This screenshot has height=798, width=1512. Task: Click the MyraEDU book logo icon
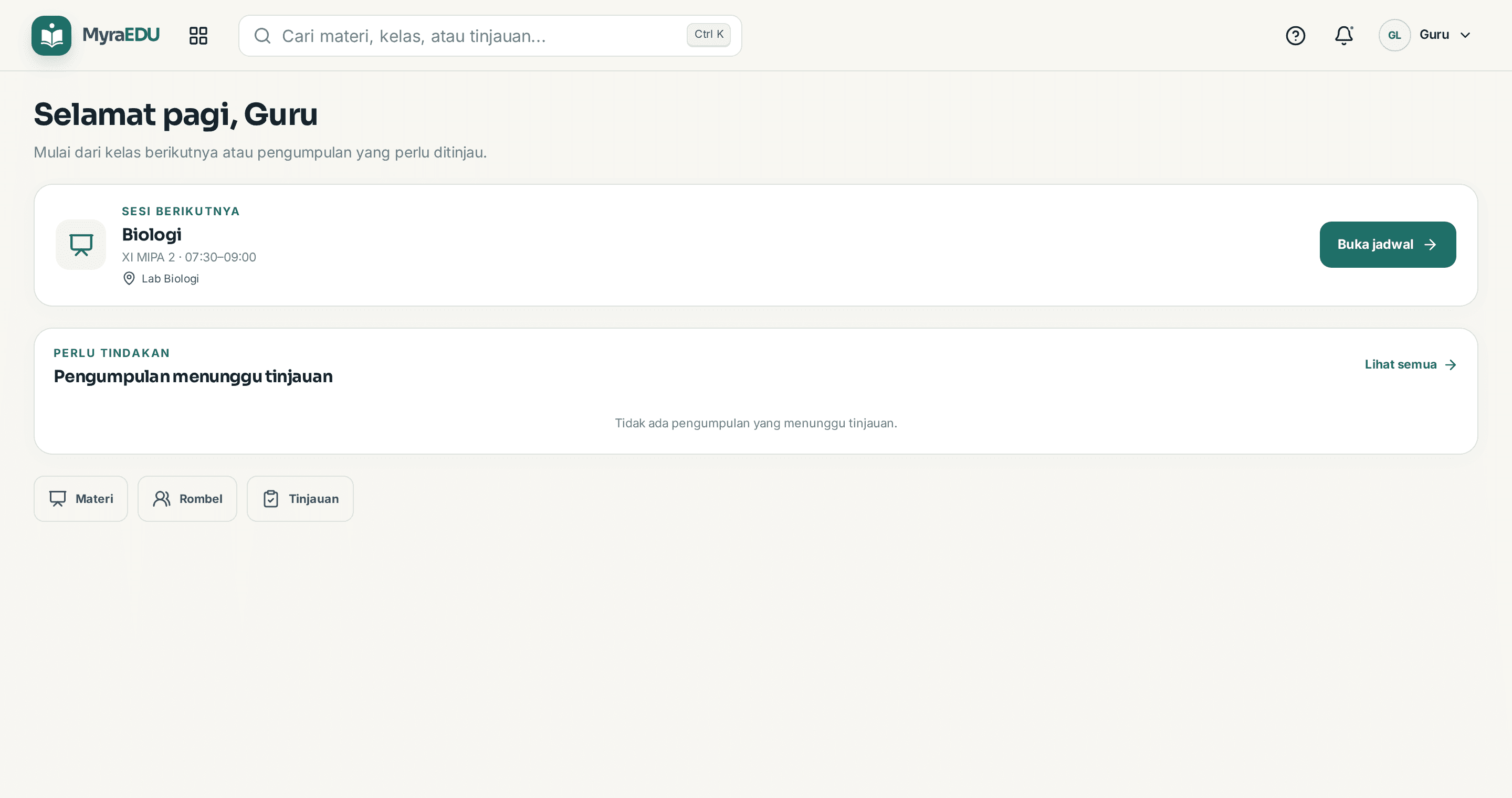[x=51, y=36]
